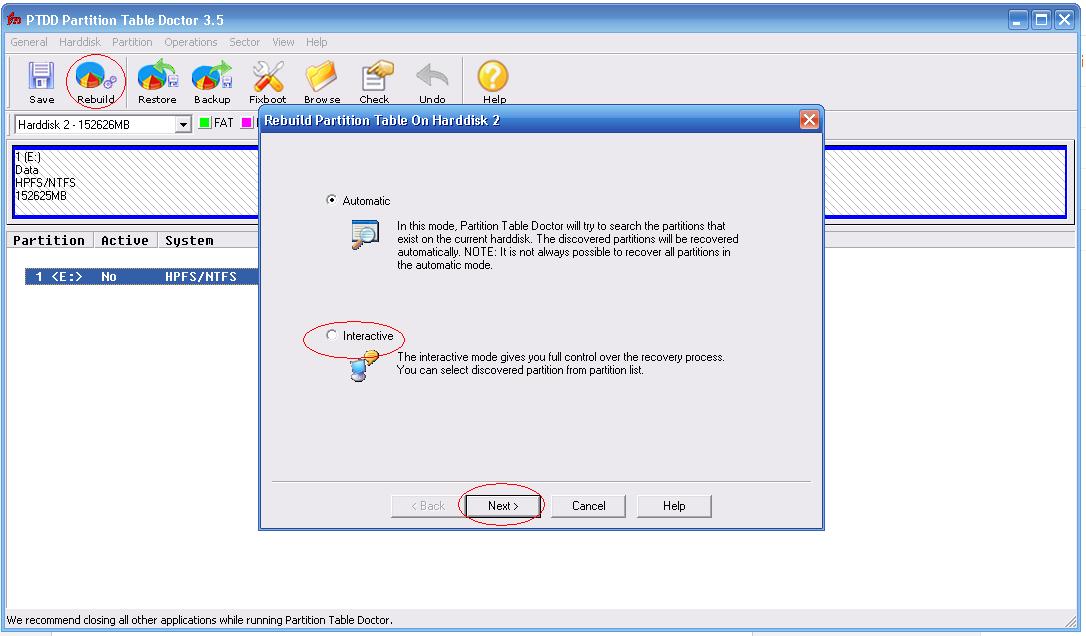Open the Restore tool
Screen dimensions: 1086x636
(157, 82)
